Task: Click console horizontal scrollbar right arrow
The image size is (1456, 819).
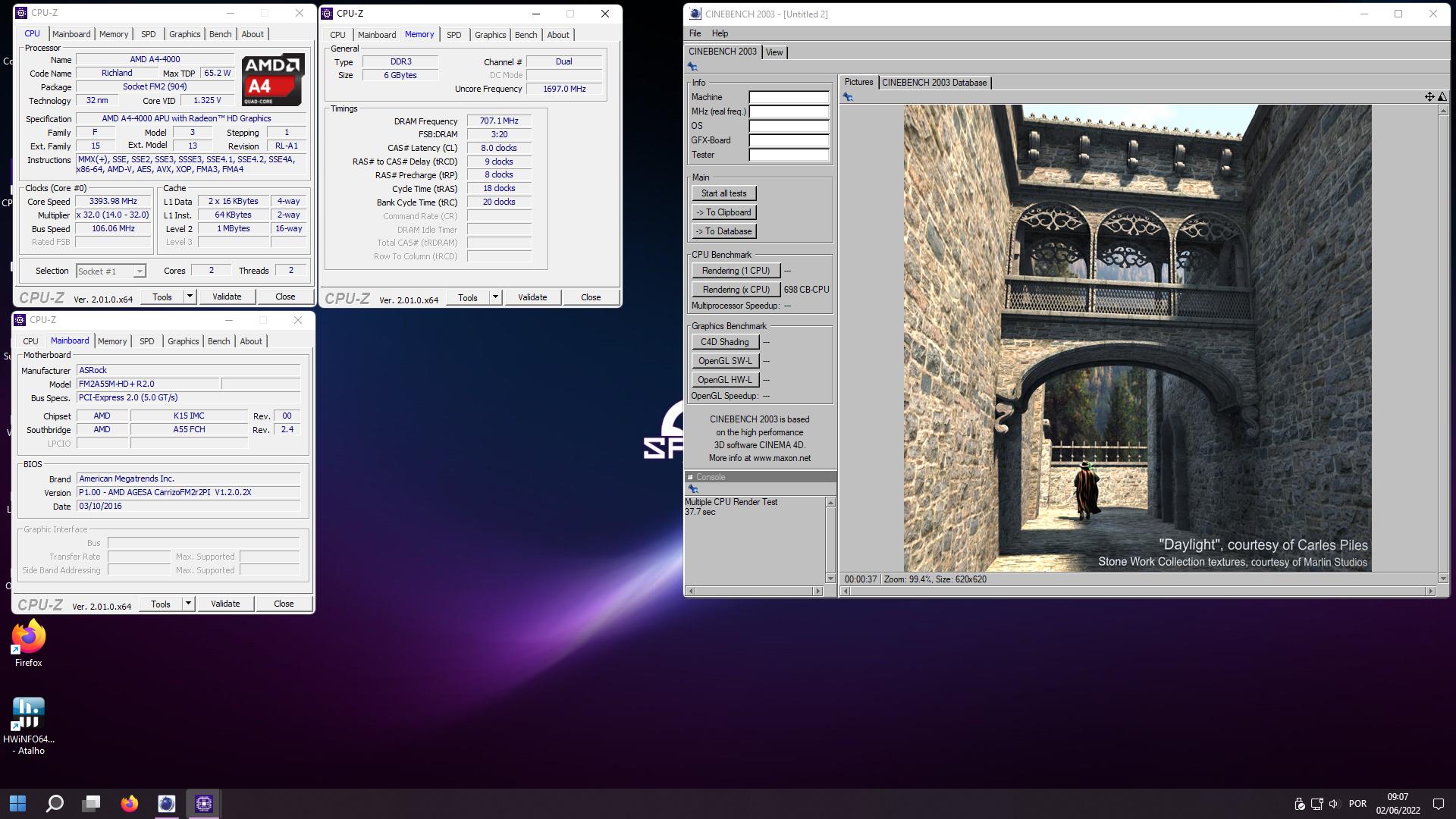Action: (x=817, y=591)
